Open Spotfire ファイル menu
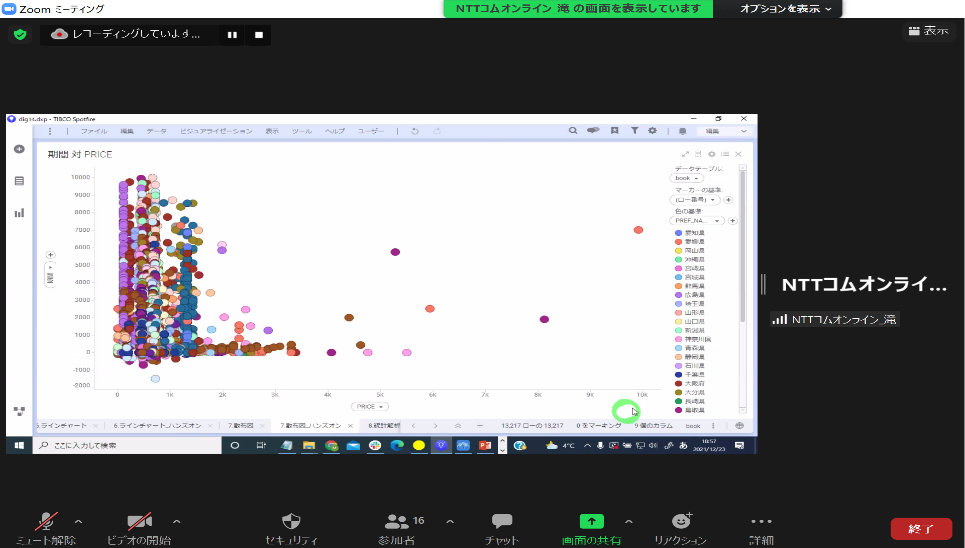 94,131
